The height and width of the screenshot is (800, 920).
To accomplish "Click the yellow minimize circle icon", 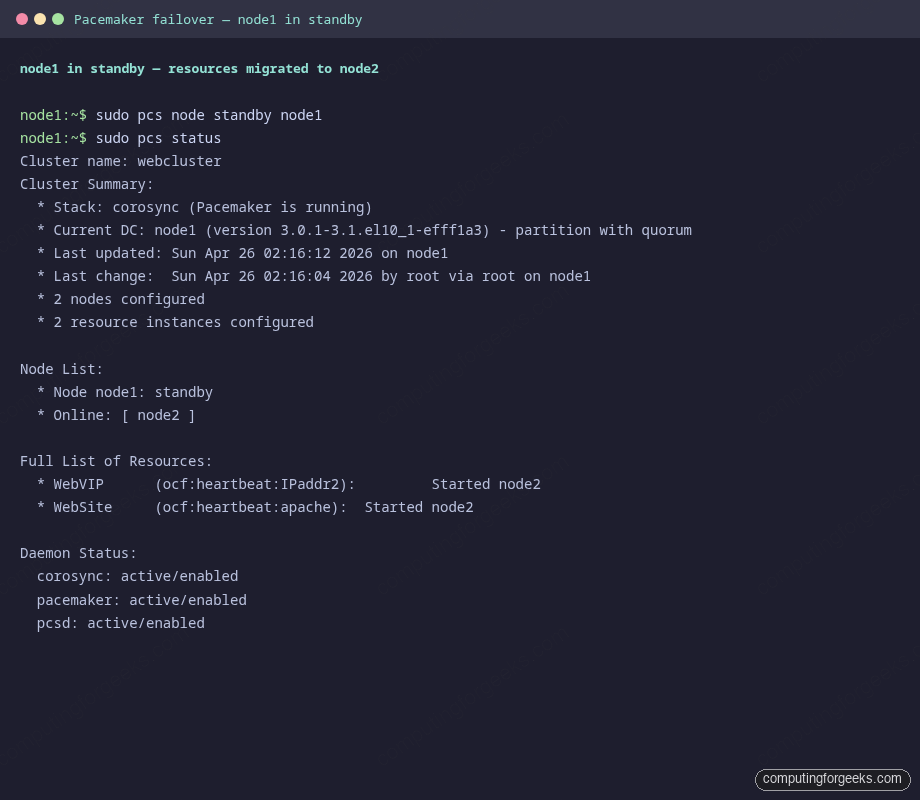I will (40, 17).
